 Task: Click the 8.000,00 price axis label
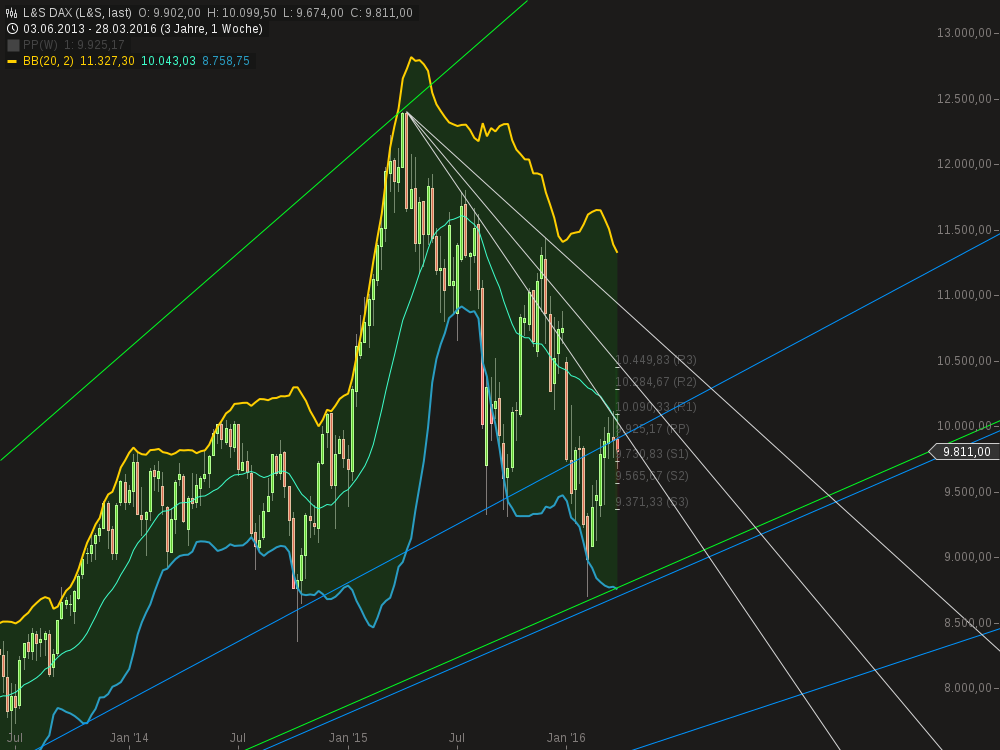click(x=967, y=688)
